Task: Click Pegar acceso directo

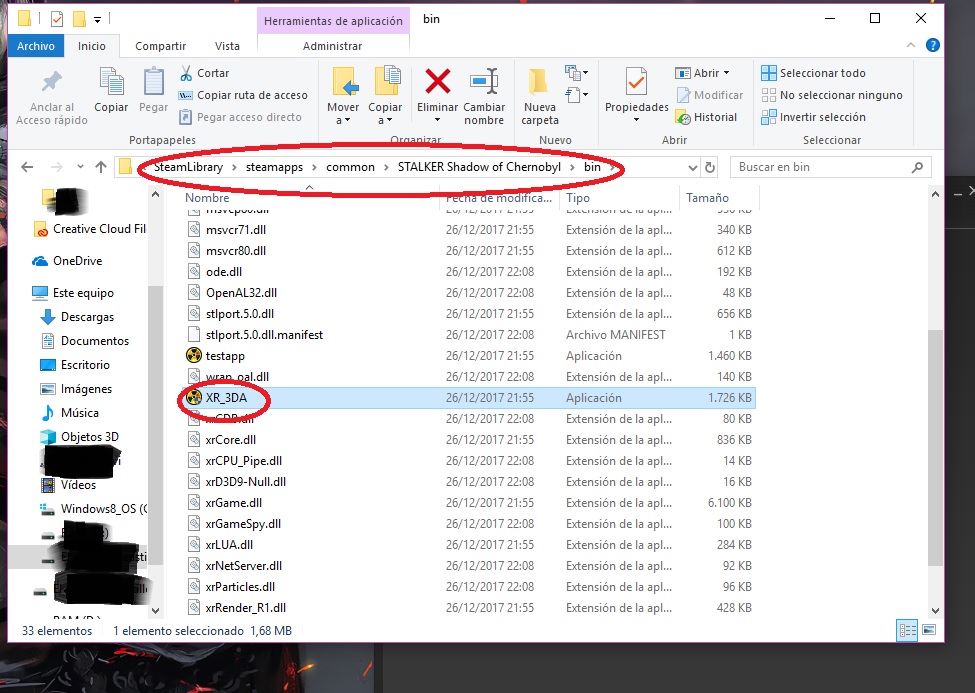Action: pyautogui.click(x=241, y=117)
